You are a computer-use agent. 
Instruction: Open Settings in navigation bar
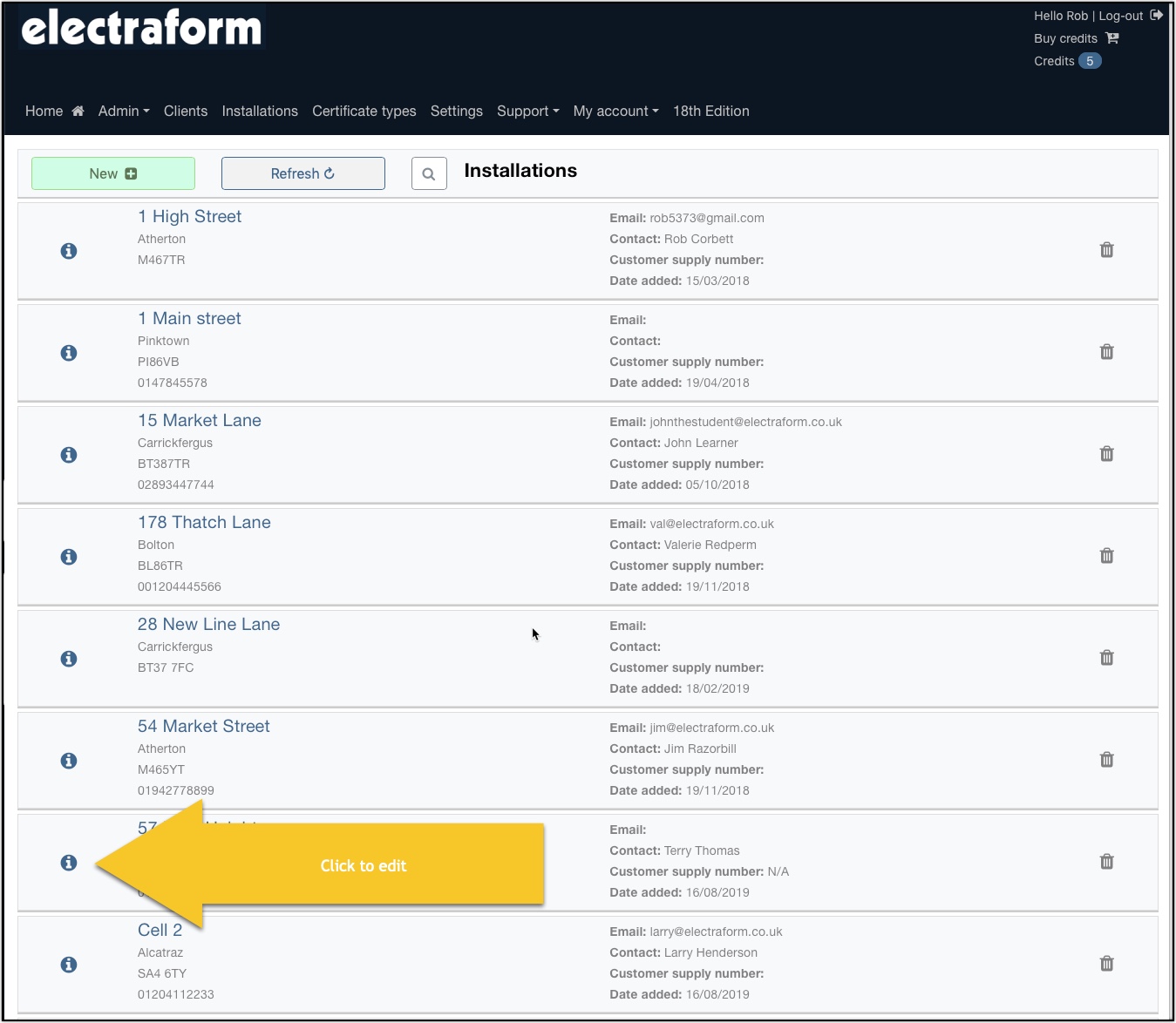457,111
